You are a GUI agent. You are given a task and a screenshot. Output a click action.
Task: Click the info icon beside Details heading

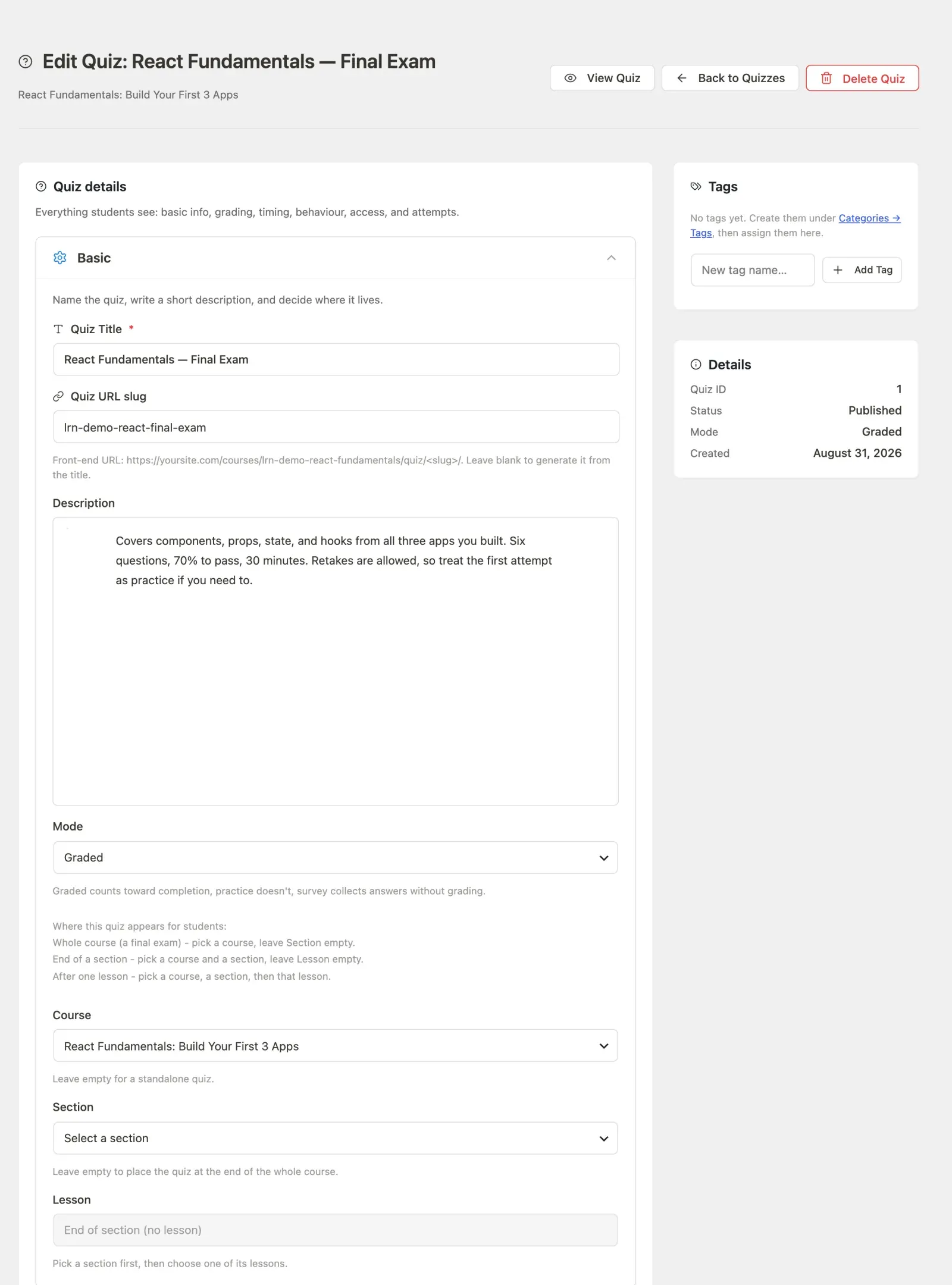(696, 364)
